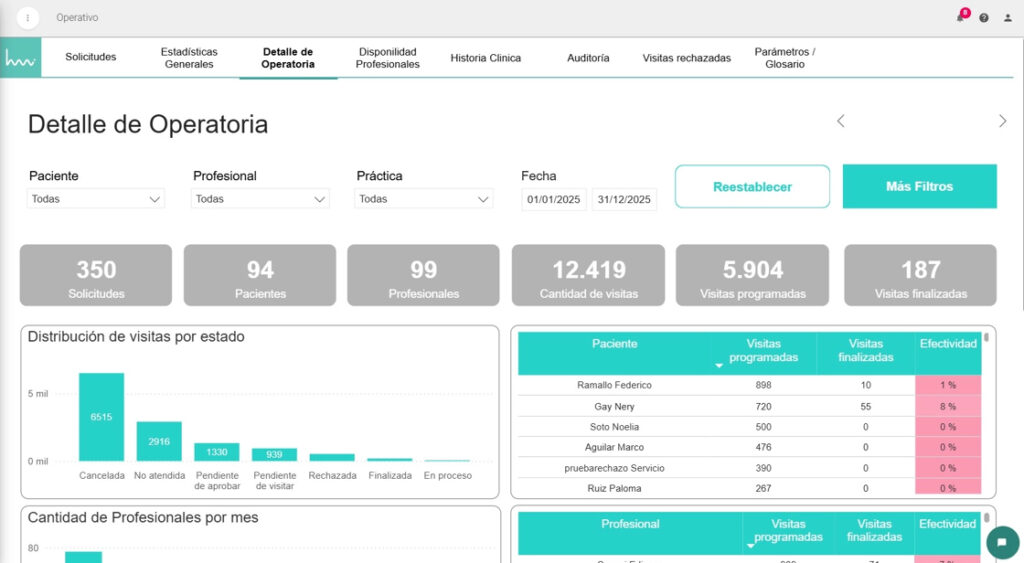The width and height of the screenshot is (1024, 563).
Task: Click the start date field 01/01/2025
Action: [554, 200]
